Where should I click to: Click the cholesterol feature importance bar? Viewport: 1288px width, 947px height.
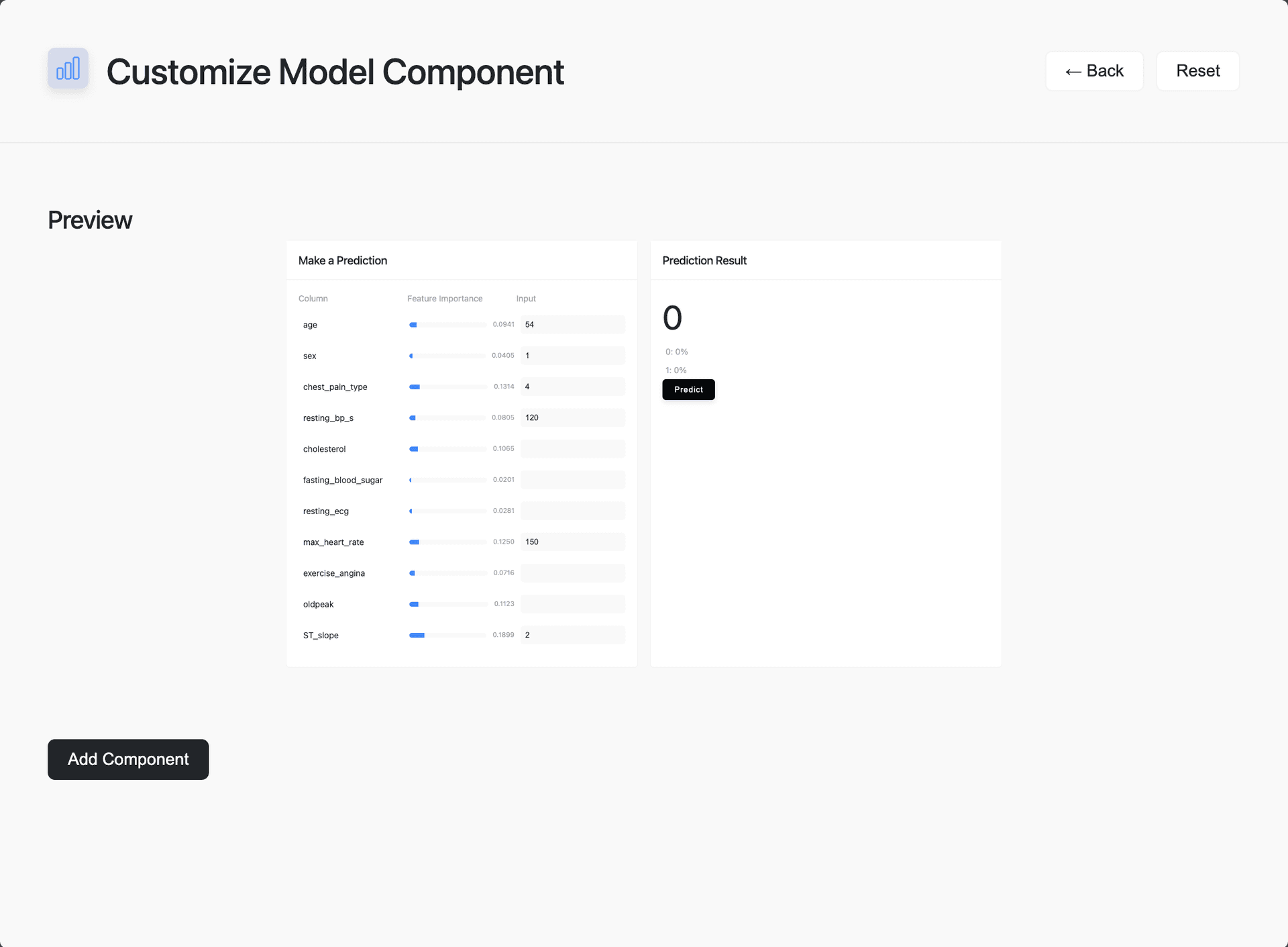pos(448,449)
